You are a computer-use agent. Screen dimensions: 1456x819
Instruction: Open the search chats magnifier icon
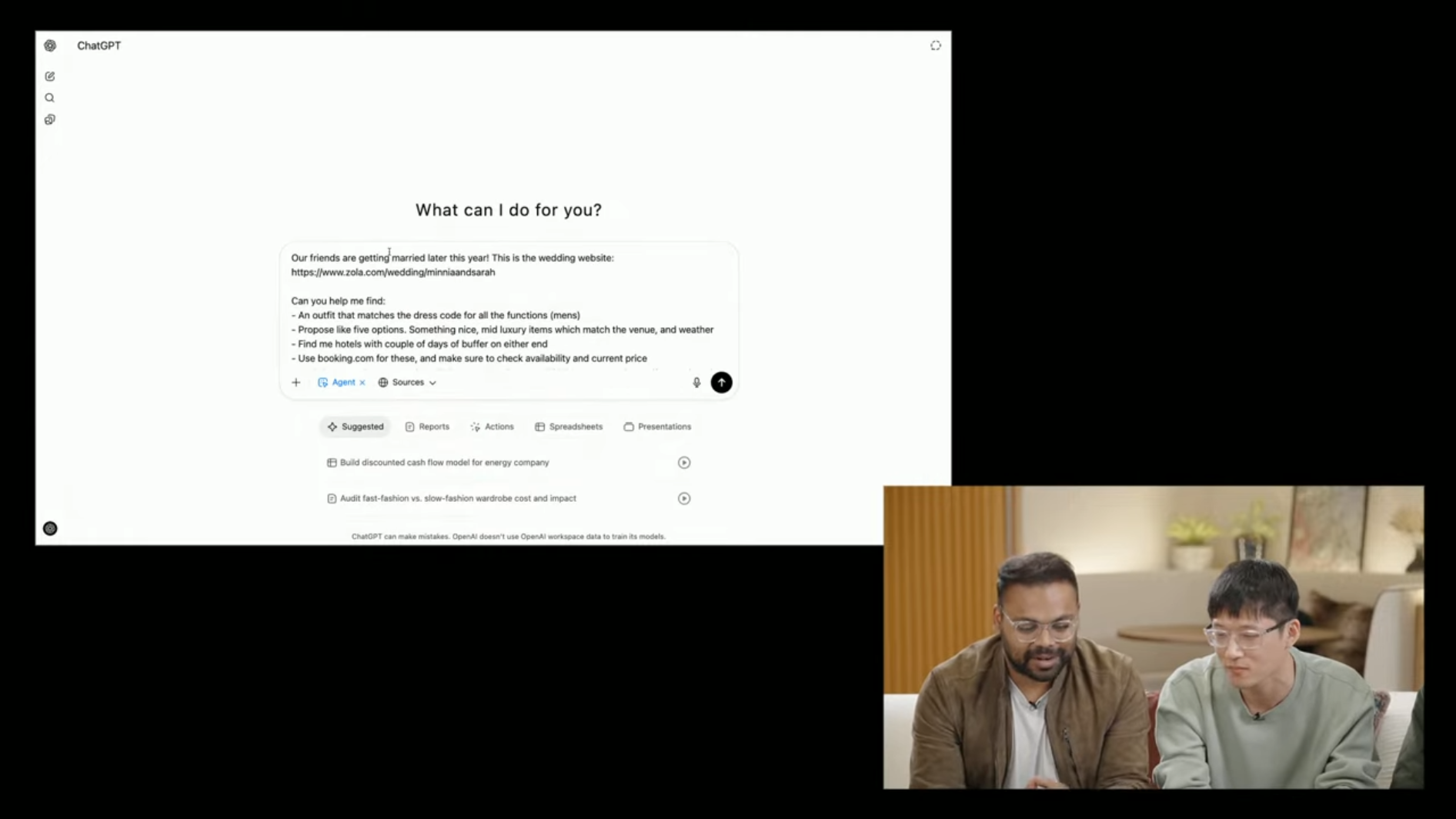coord(50,98)
